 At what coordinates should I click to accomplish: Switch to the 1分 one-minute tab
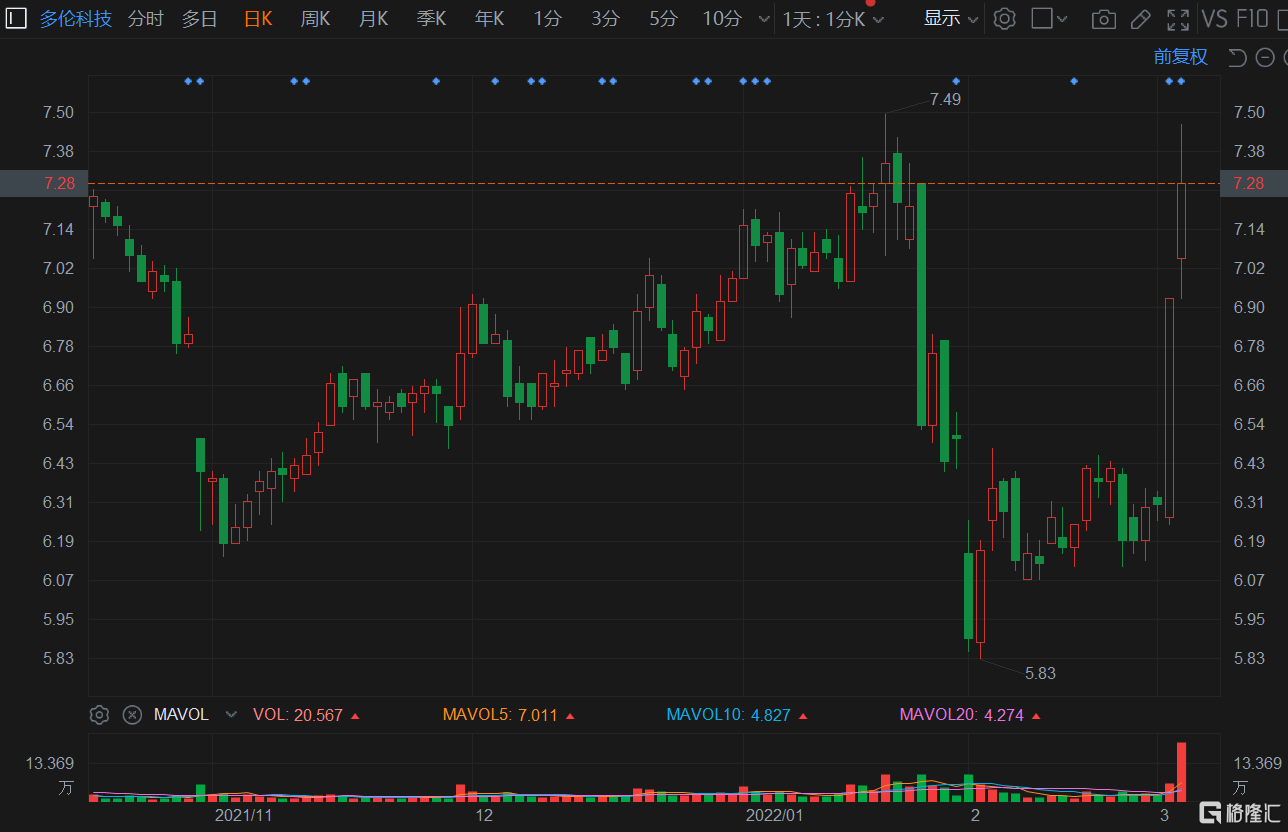coord(547,18)
